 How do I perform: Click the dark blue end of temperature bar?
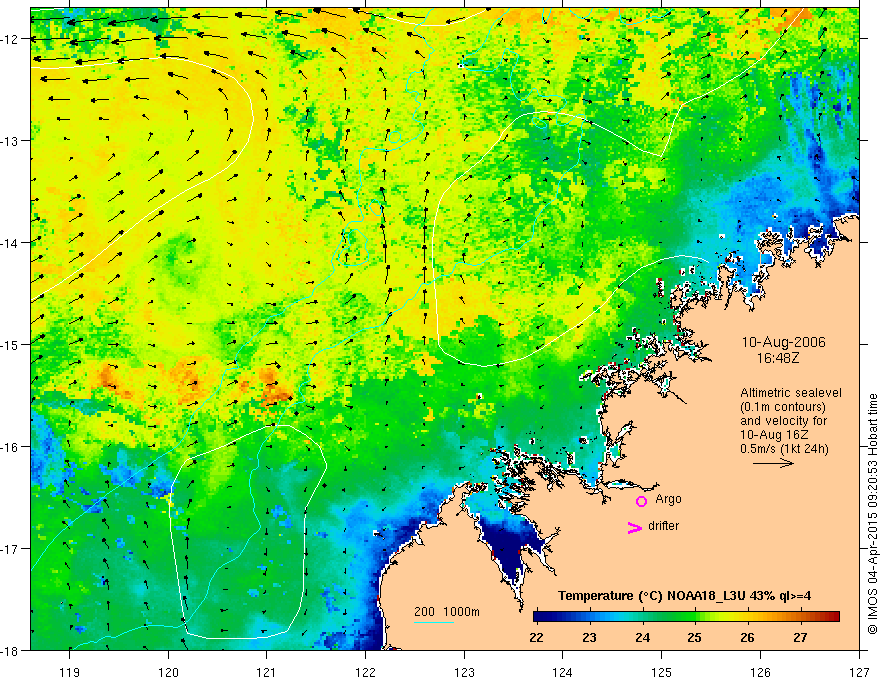(x=542, y=616)
